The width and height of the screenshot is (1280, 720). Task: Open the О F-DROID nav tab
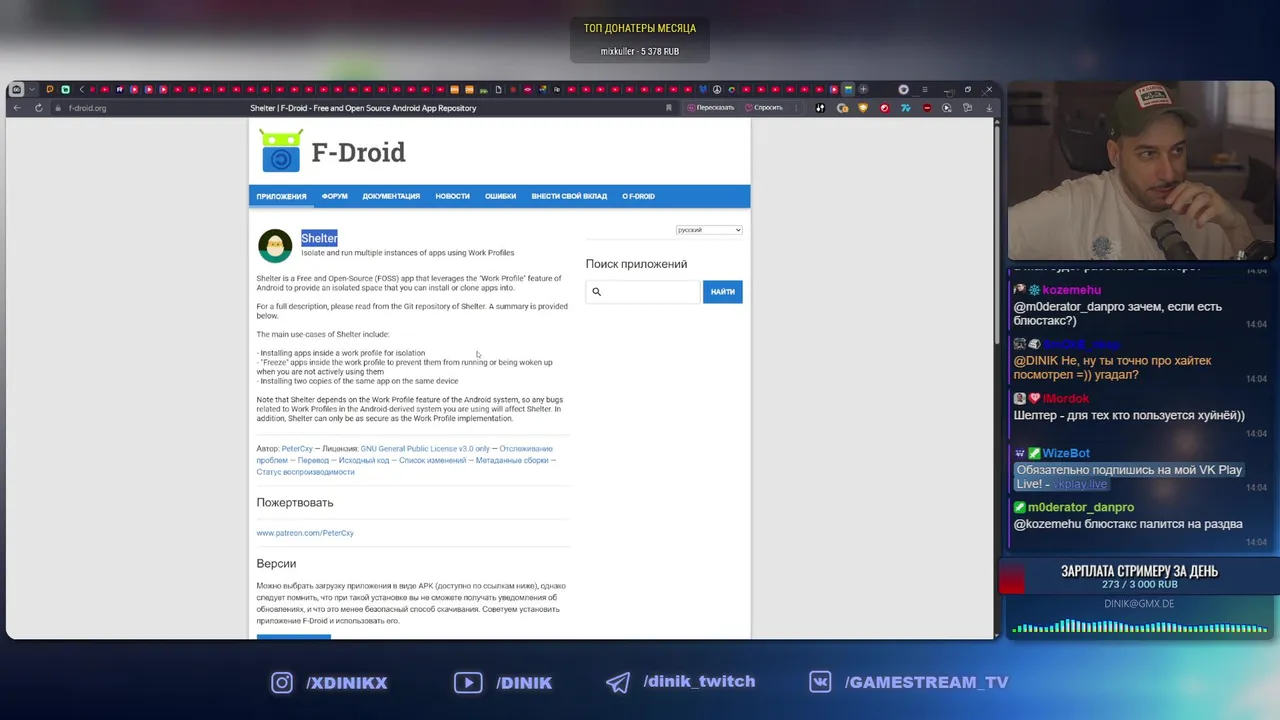click(x=639, y=196)
